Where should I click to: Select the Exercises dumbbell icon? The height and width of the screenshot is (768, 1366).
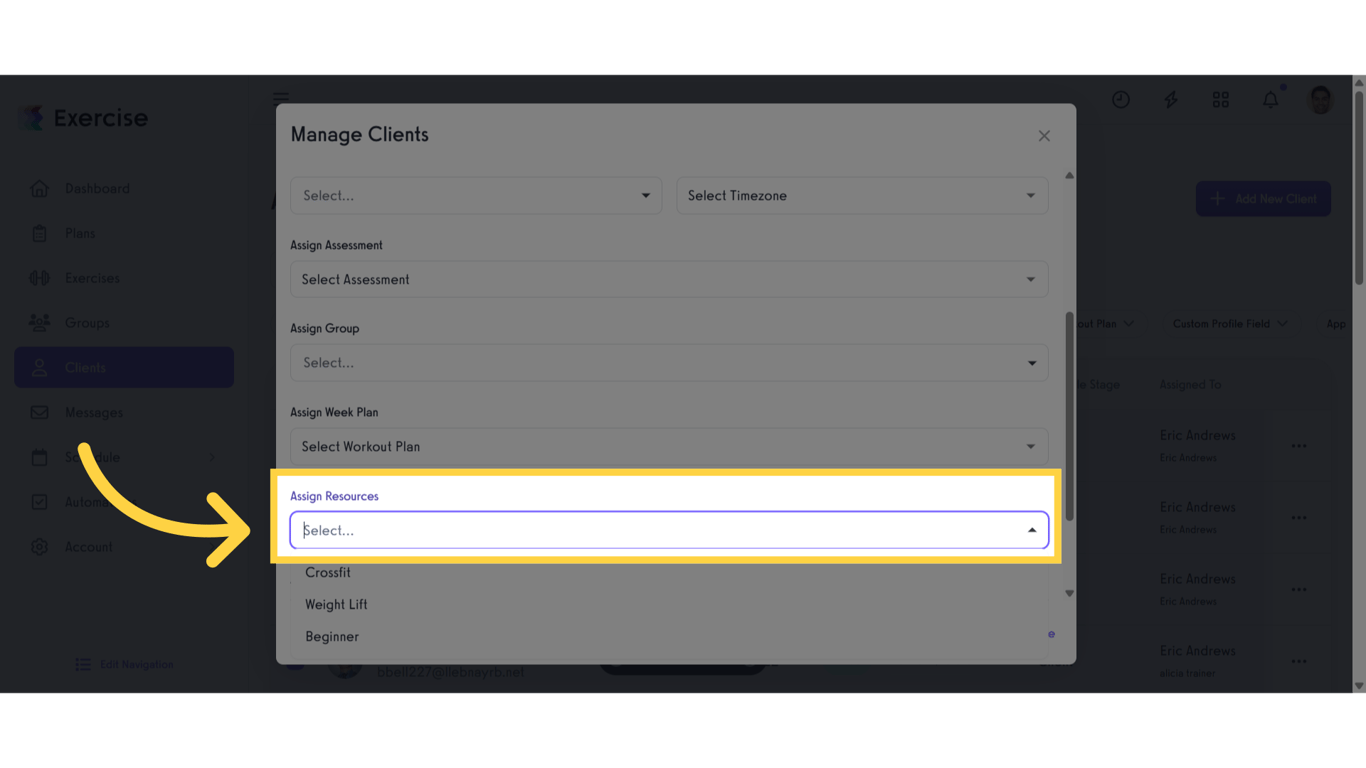click(39, 277)
